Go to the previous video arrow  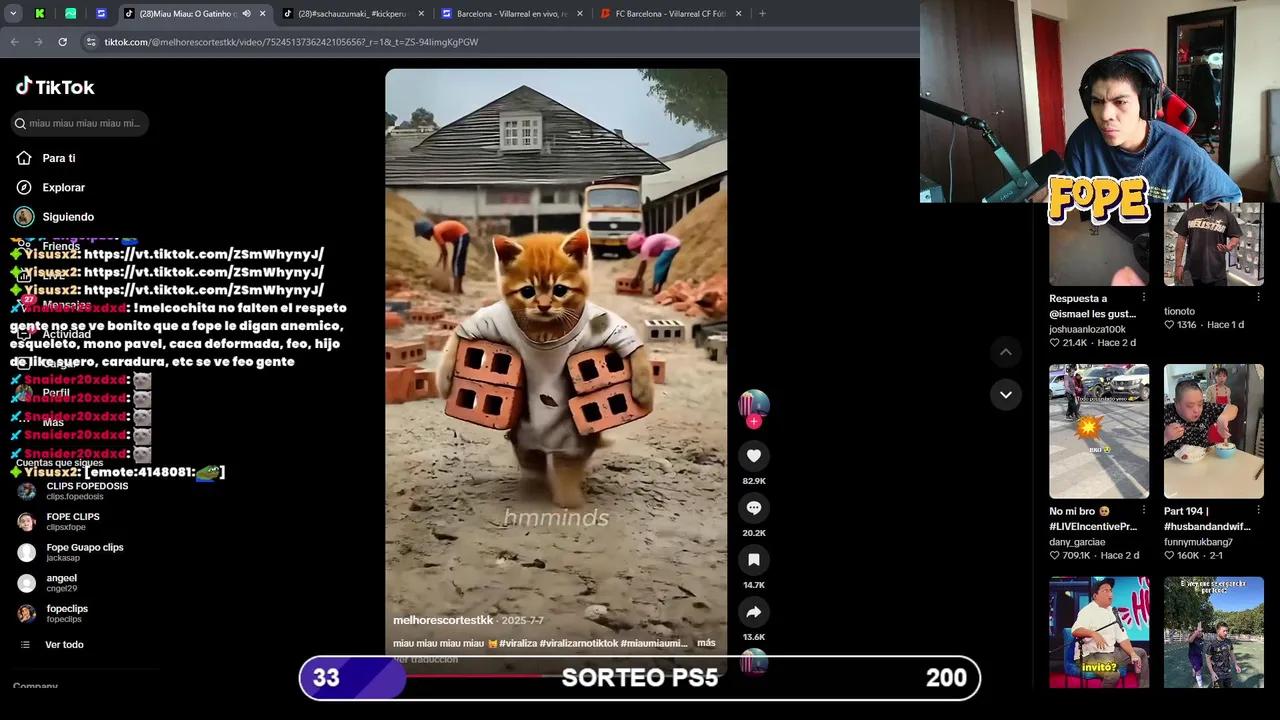(1006, 352)
